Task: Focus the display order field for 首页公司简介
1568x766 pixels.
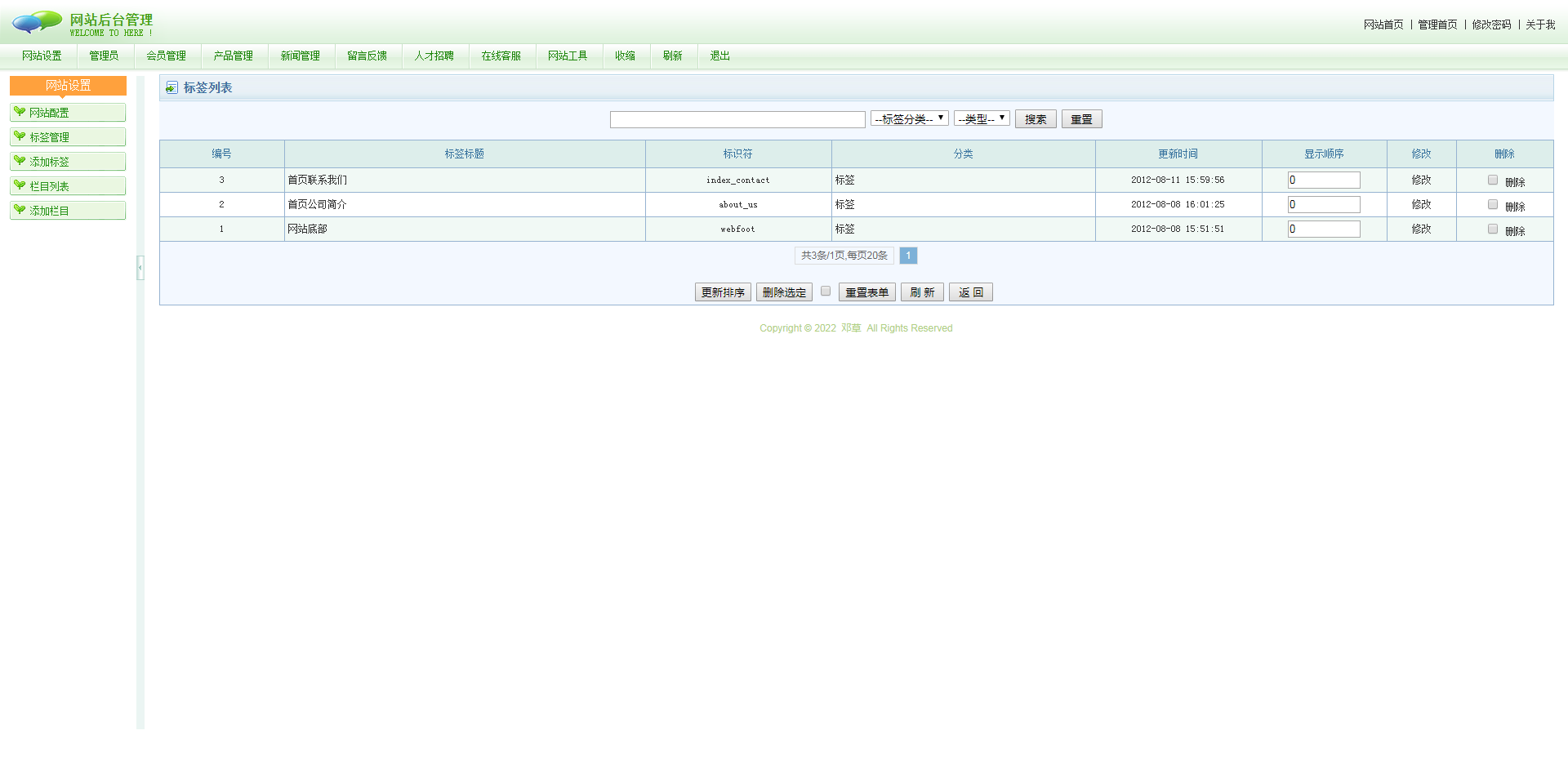Action: click(1324, 204)
